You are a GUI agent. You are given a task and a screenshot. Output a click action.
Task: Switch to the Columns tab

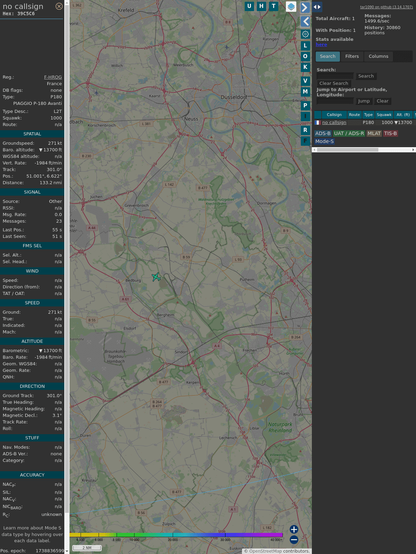point(378,57)
